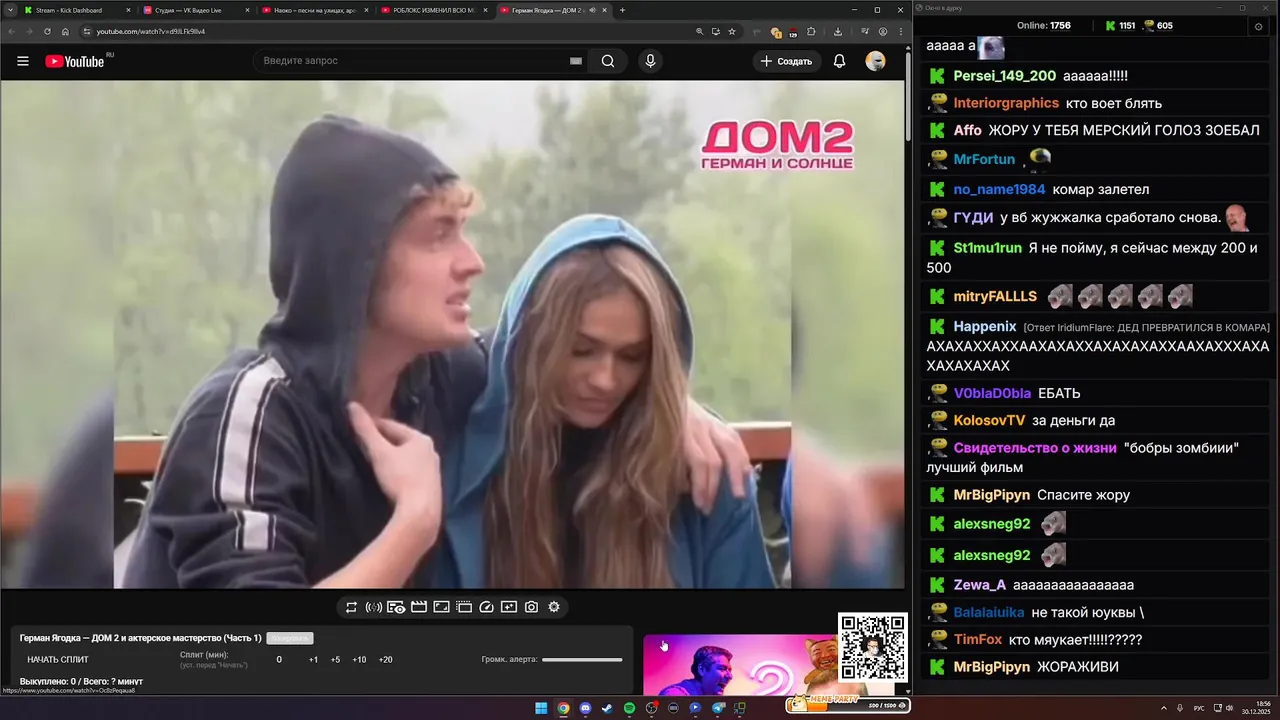Reload the page in Chrome
Image resolution: width=1280 pixels, height=720 pixels.
[46, 31]
